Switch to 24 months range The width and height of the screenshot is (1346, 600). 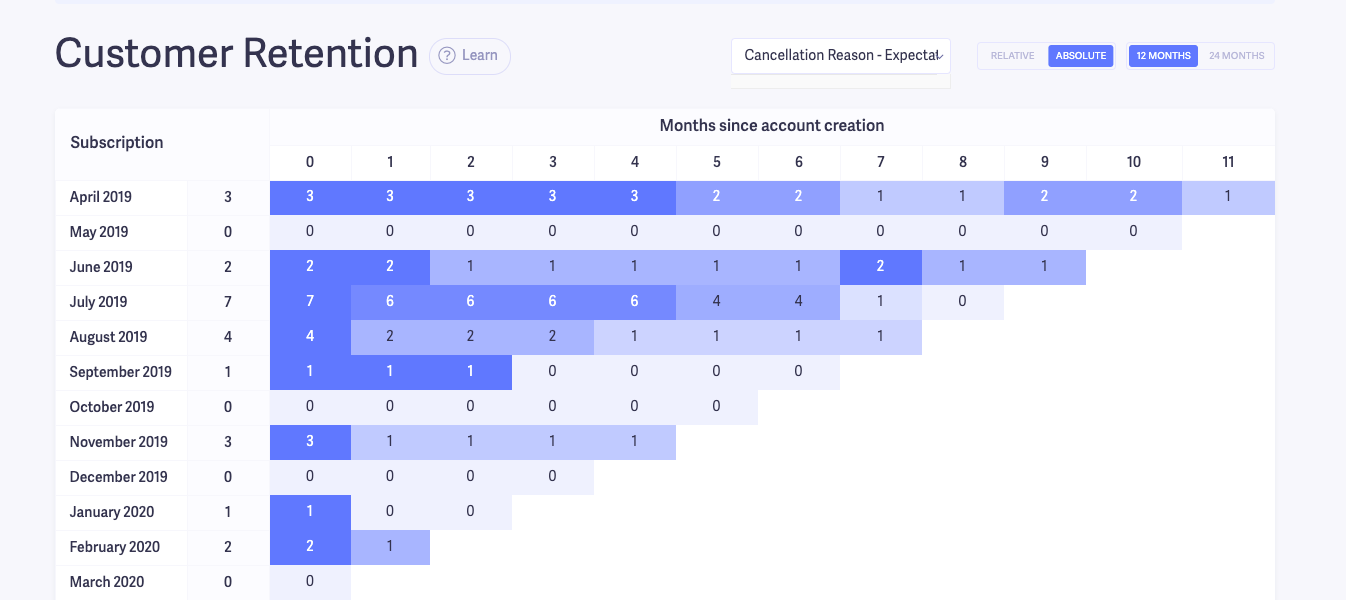pyautogui.click(x=1236, y=56)
